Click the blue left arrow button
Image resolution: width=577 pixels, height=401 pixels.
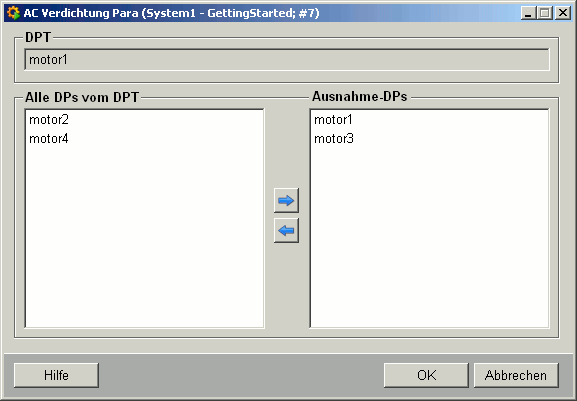coord(286,231)
